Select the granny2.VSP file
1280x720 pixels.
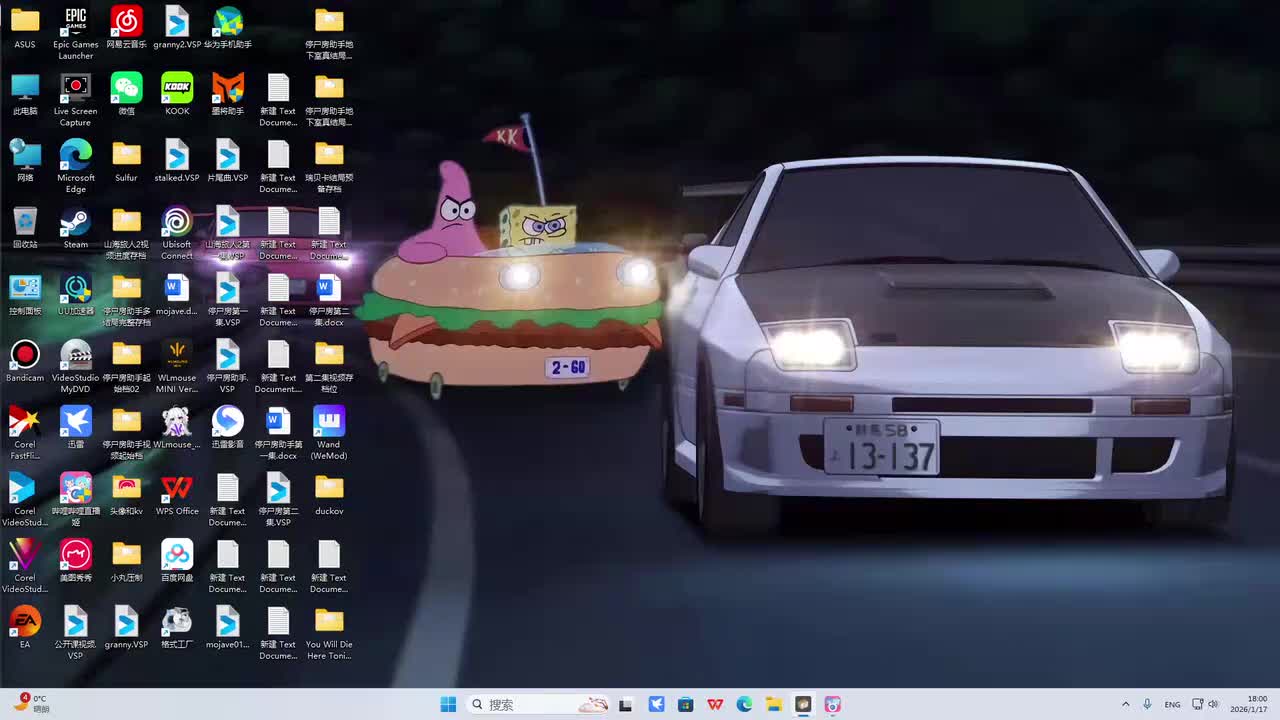click(x=177, y=28)
